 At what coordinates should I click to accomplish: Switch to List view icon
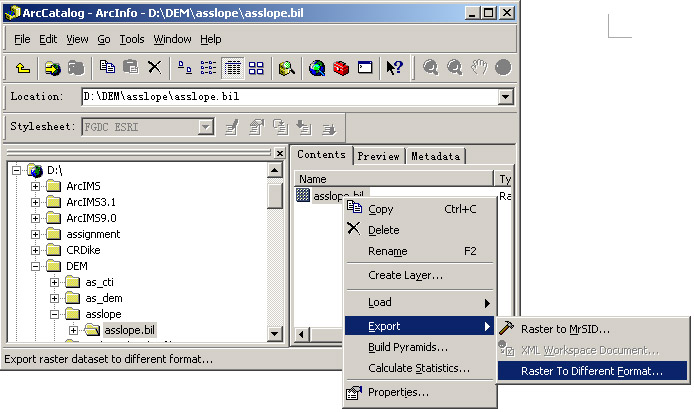[x=208, y=68]
